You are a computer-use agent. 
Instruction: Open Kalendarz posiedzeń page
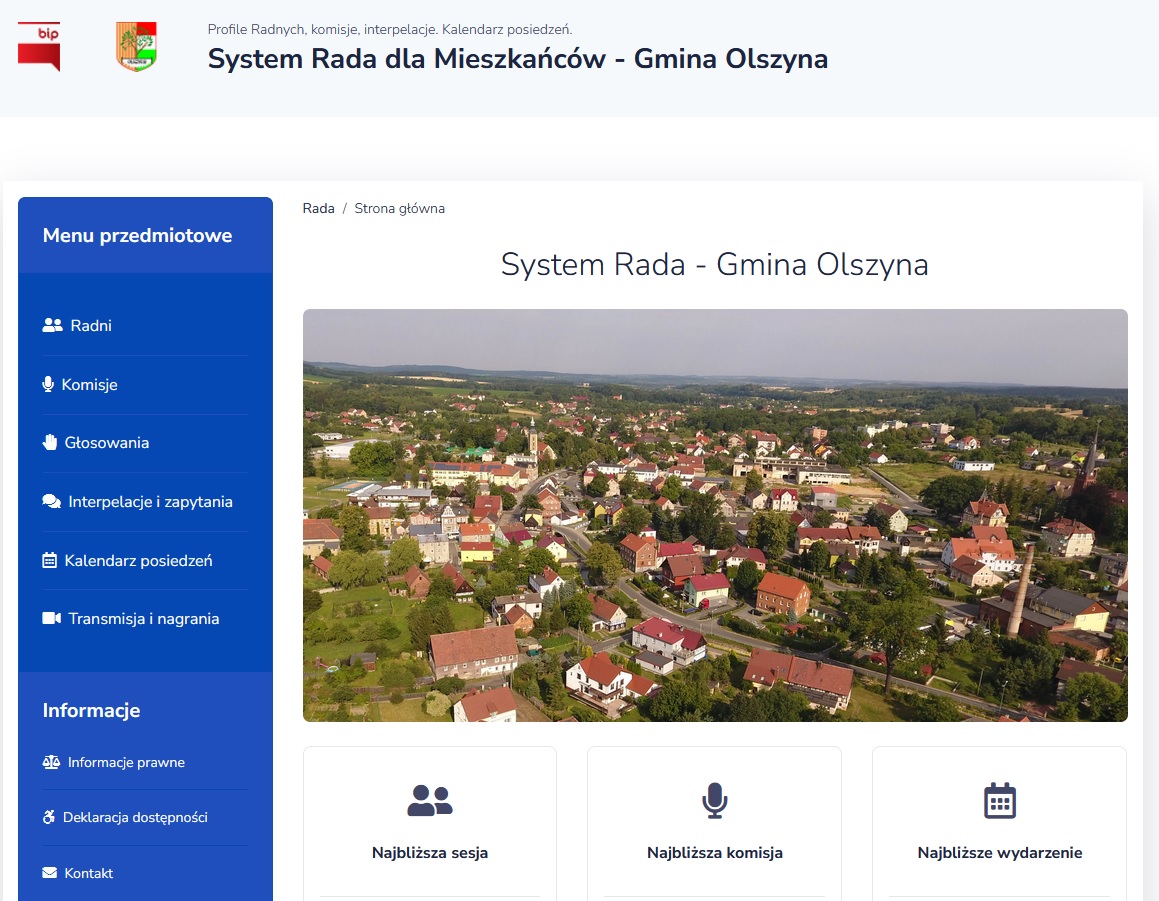(138, 560)
